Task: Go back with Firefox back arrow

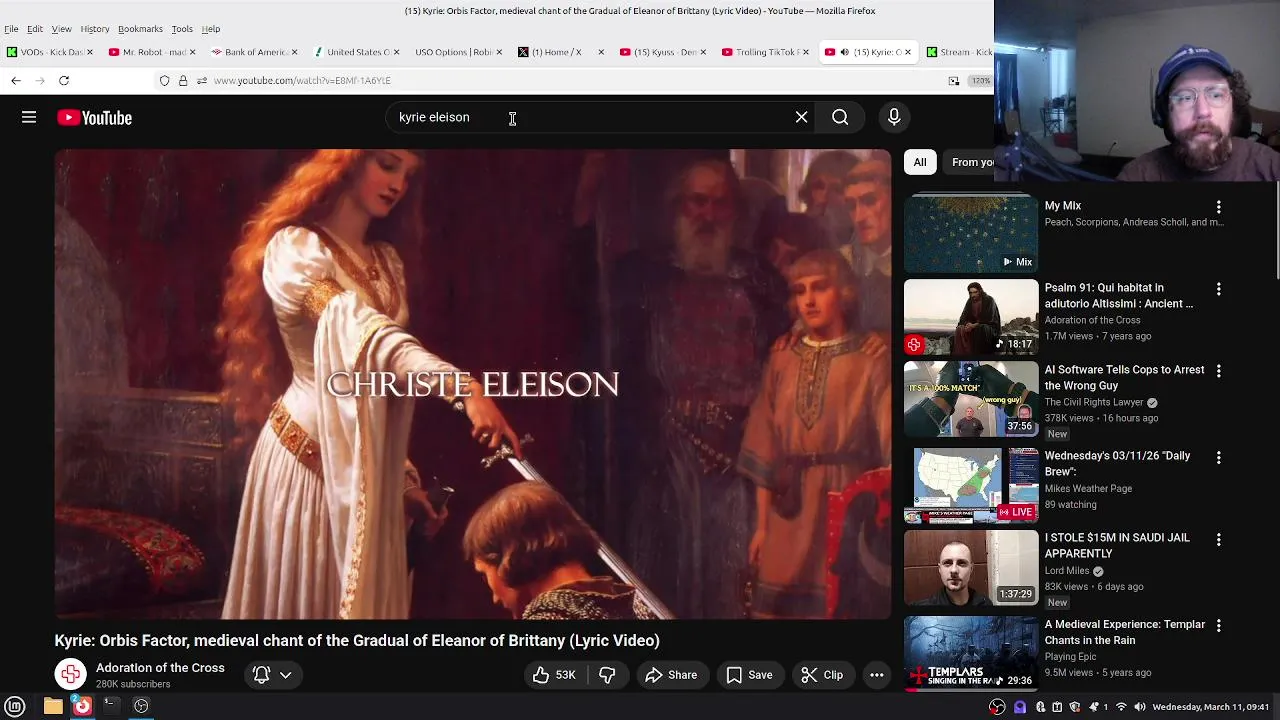Action: tap(16, 80)
